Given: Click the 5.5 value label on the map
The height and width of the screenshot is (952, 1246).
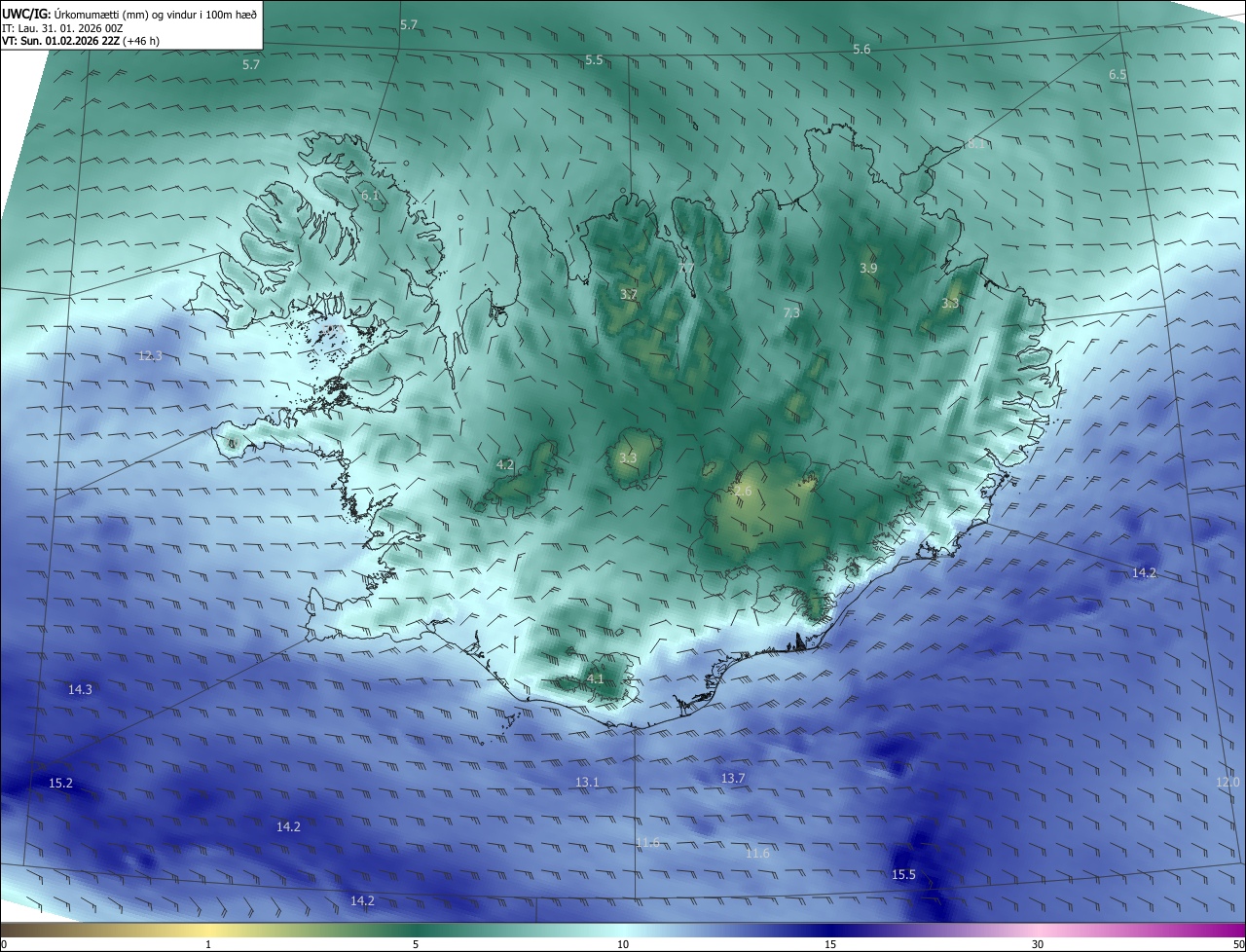Looking at the screenshot, I should [594, 60].
